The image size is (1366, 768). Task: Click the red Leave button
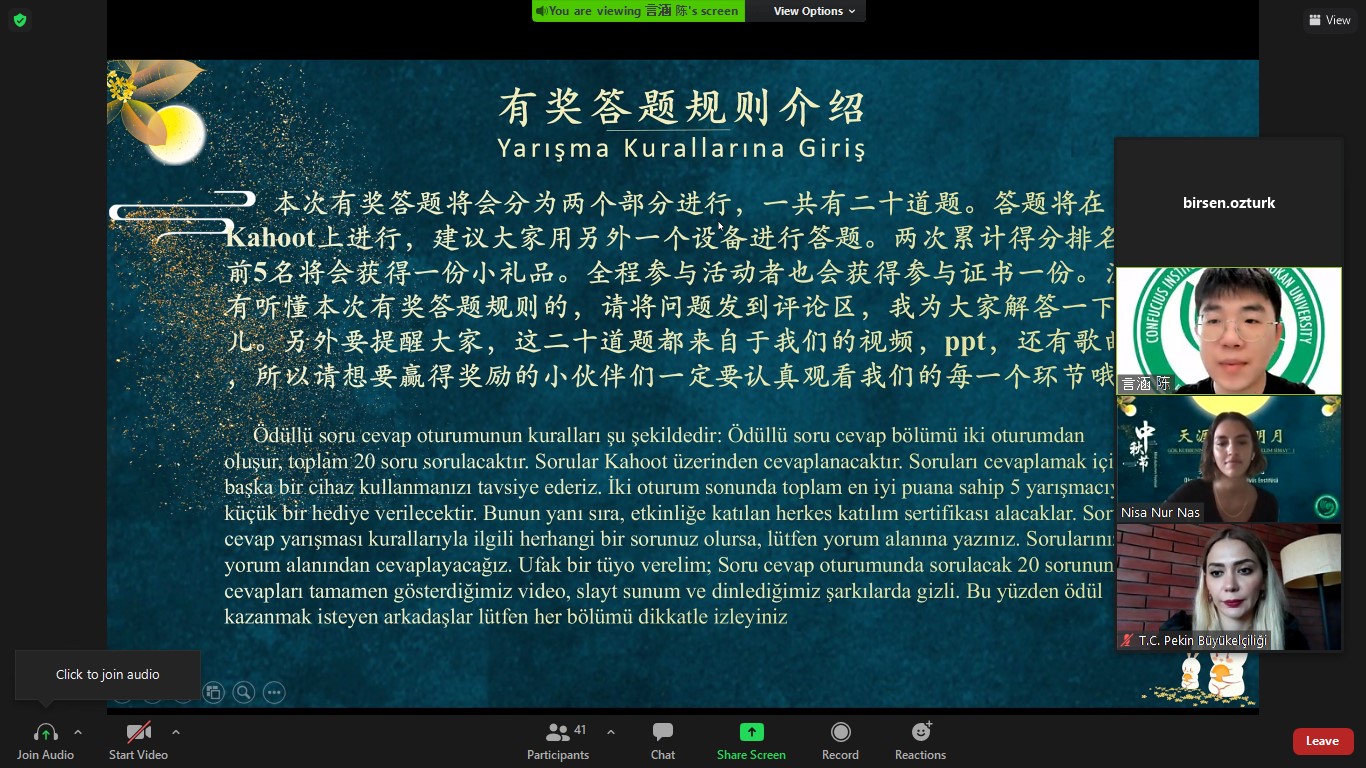tap(1322, 741)
